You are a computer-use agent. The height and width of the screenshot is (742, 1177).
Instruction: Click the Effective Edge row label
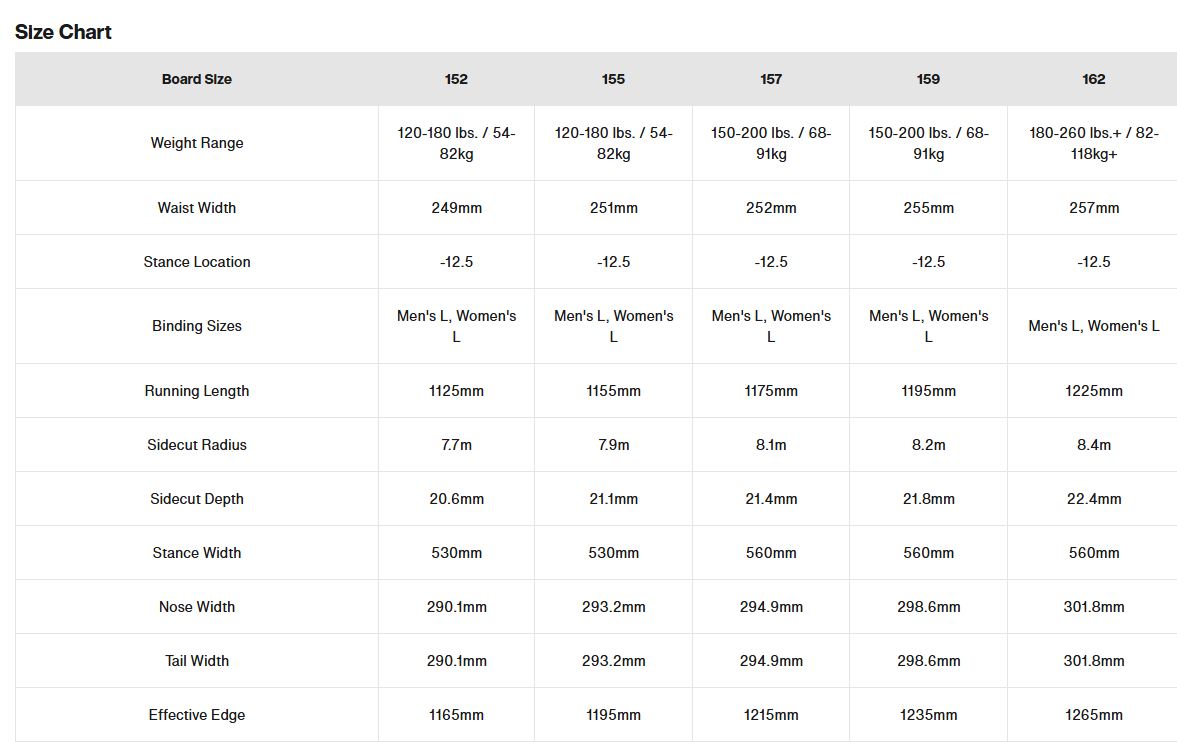[x=197, y=715]
